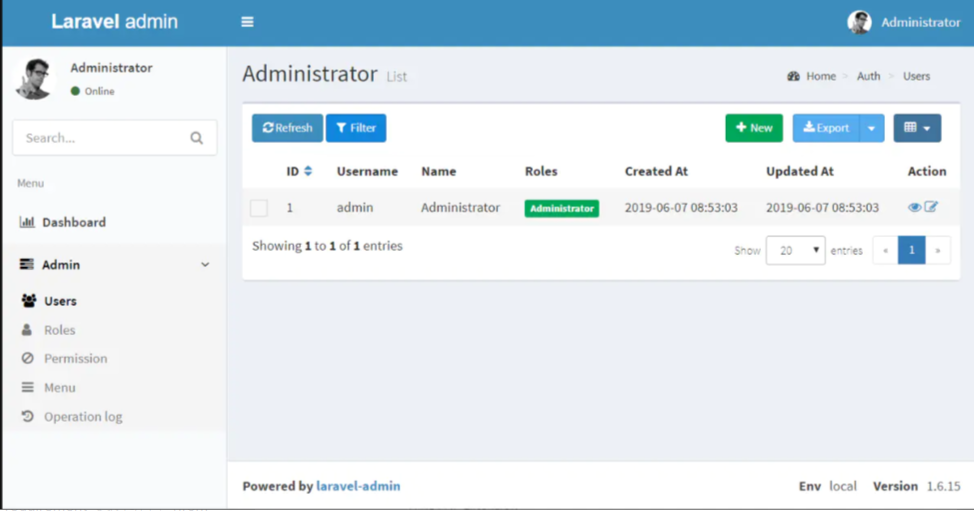Select page 1 in pagination

[x=912, y=250]
